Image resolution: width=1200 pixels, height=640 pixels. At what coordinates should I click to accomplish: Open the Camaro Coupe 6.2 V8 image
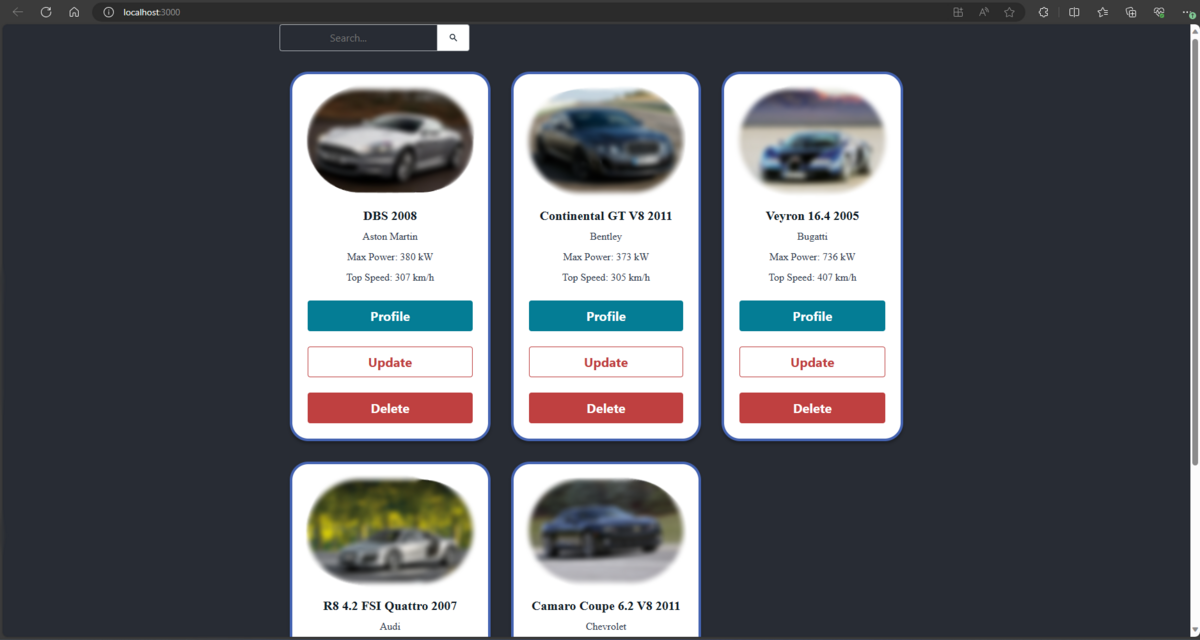[x=606, y=530]
